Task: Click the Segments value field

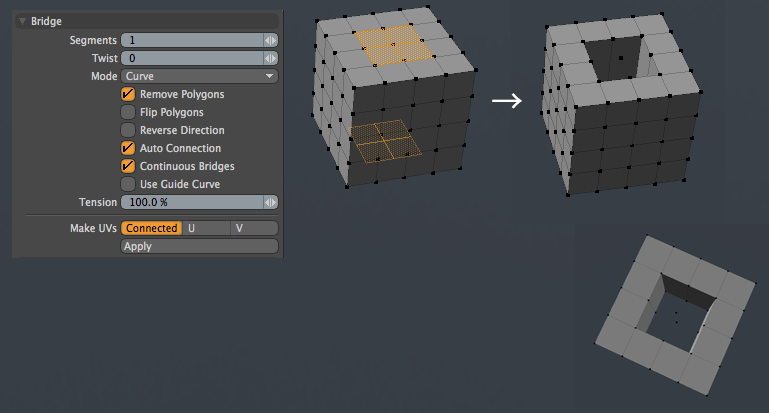Action: pyautogui.click(x=192, y=40)
